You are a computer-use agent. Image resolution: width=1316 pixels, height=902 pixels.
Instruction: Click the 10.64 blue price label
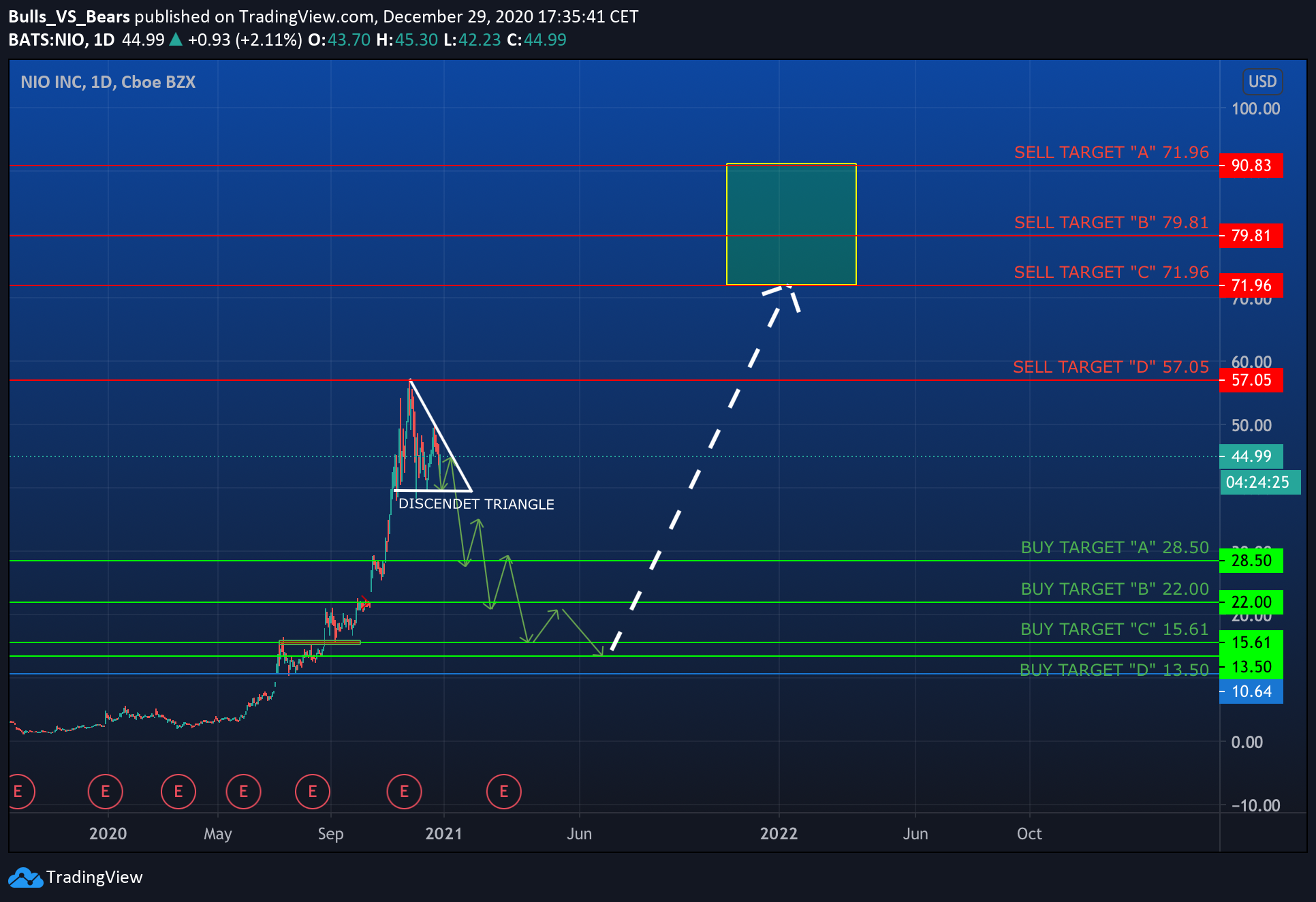(x=1251, y=691)
